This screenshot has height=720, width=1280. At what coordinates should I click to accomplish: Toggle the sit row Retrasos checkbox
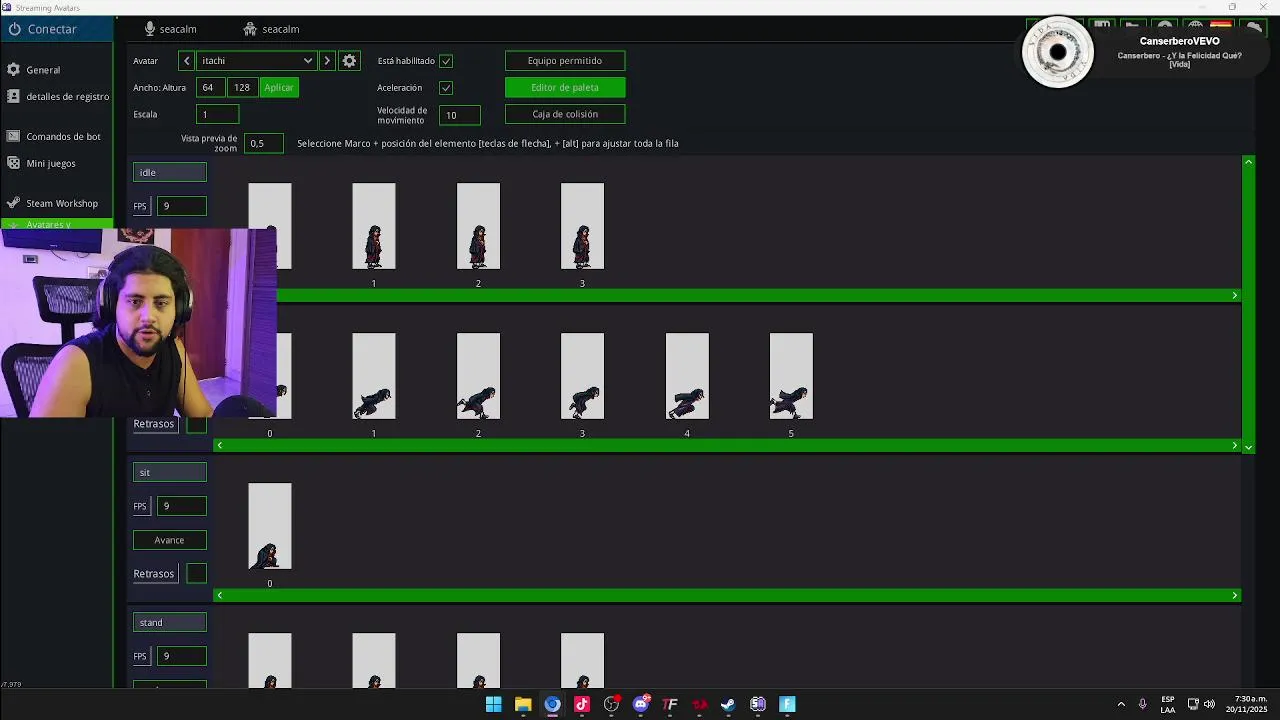(x=197, y=574)
